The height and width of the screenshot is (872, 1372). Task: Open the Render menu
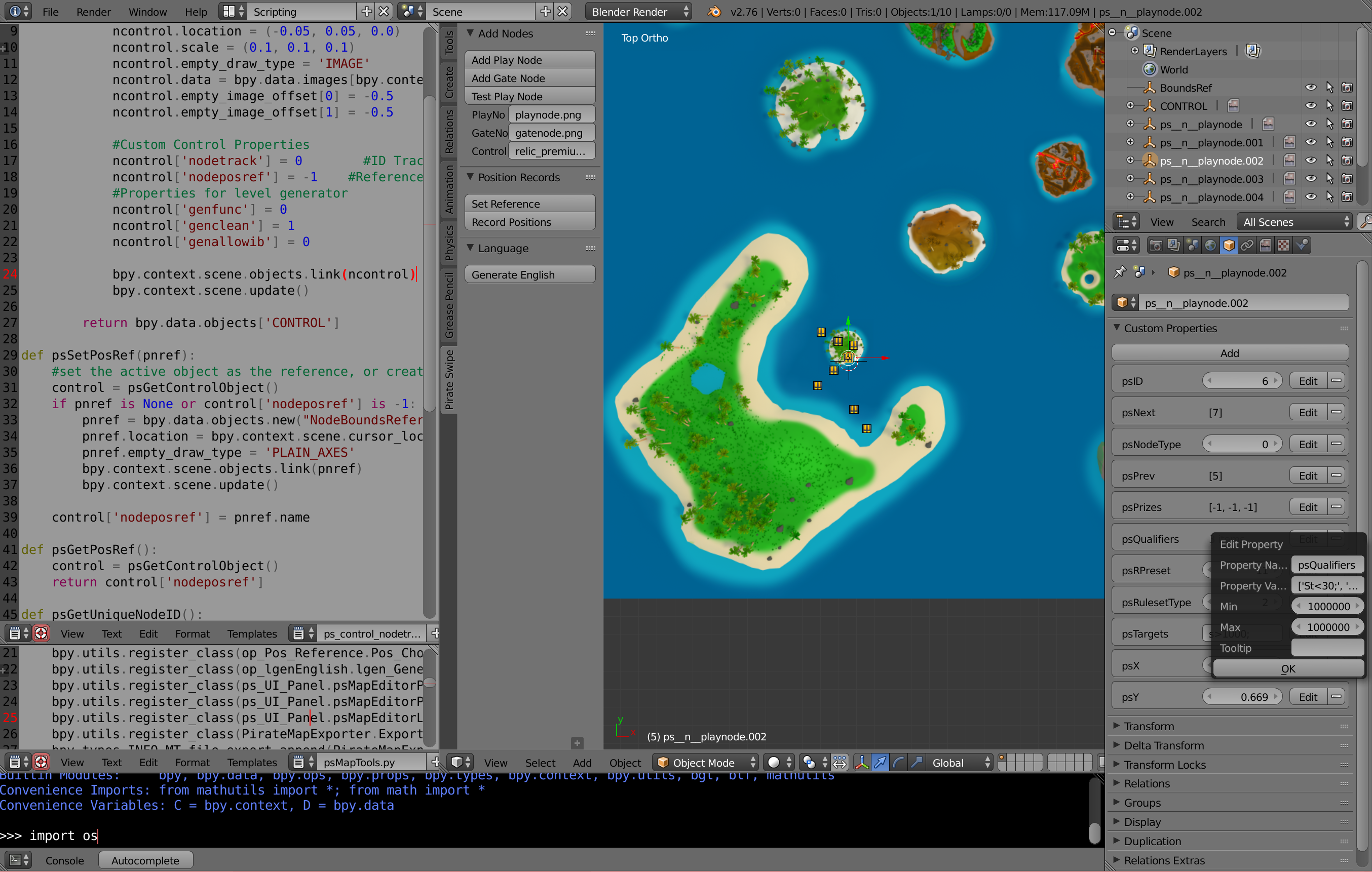[93, 11]
